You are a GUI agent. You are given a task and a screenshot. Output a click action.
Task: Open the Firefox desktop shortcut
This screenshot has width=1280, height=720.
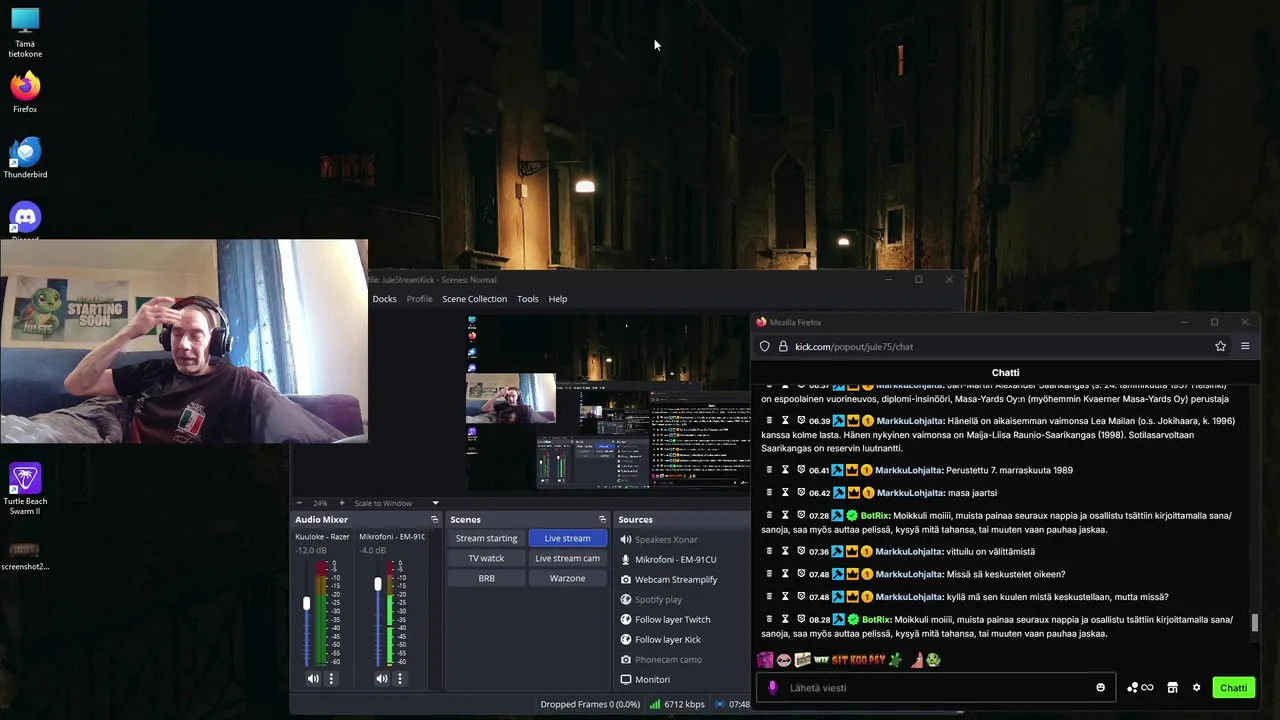pos(25,92)
